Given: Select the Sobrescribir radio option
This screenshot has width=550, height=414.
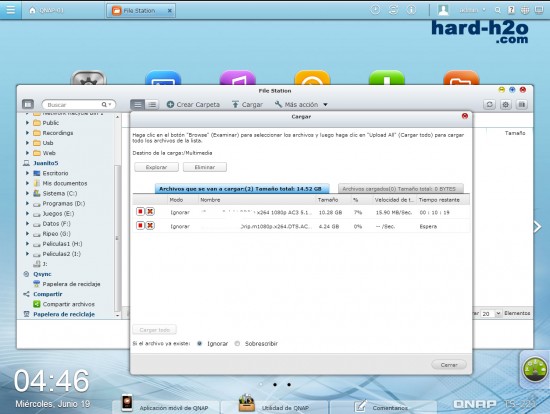Looking at the screenshot, I should (237, 343).
